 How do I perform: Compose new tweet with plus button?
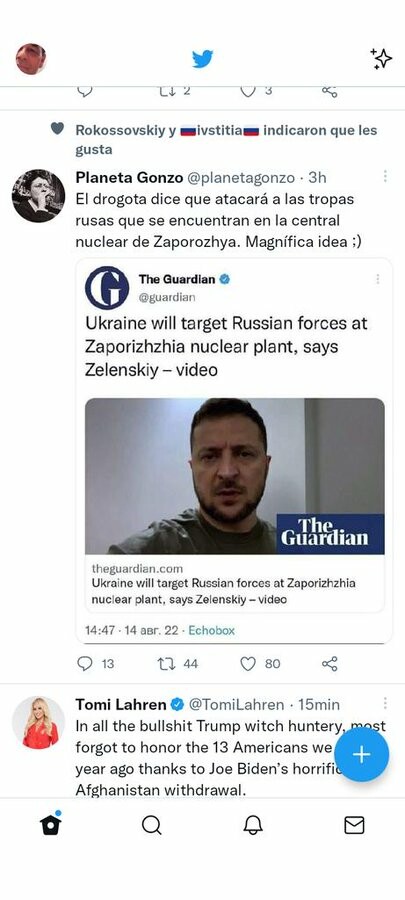361,755
